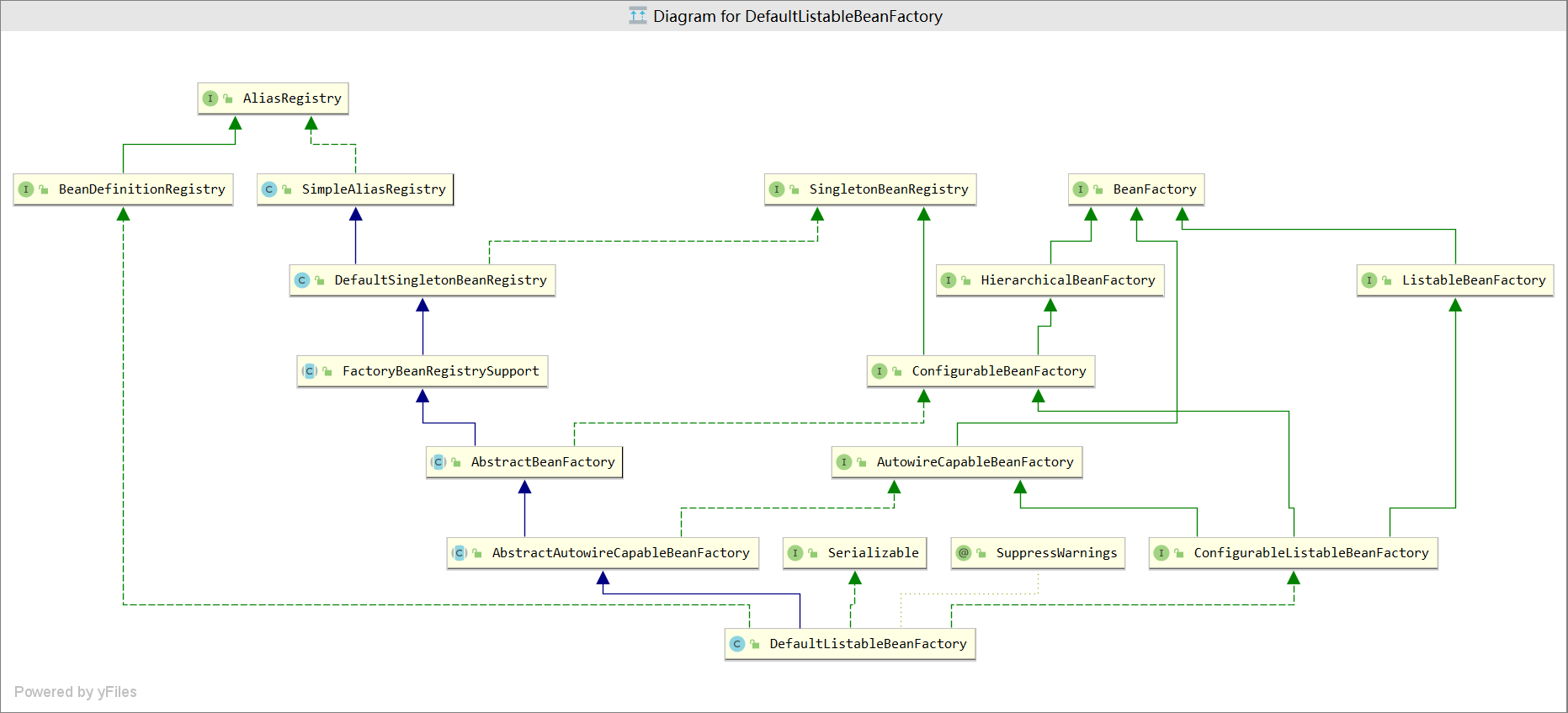1568x713 pixels.
Task: Select the SingletonBeanRegistry label text
Action: coord(889,189)
